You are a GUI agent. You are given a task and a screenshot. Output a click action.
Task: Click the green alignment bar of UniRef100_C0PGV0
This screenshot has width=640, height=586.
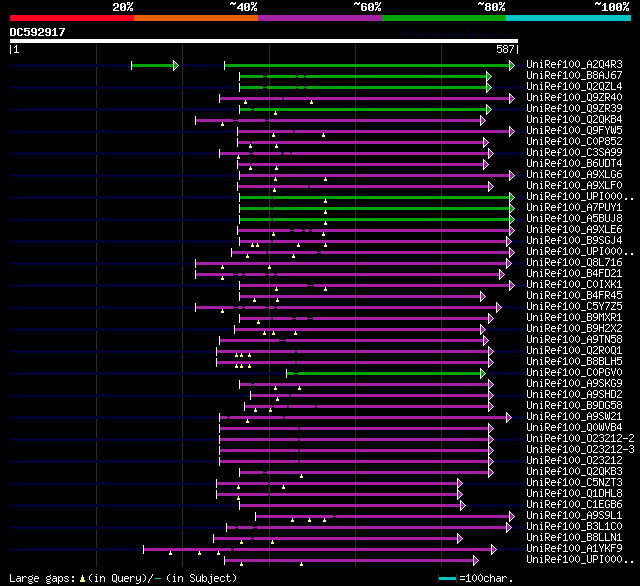pyautogui.click(x=386, y=373)
